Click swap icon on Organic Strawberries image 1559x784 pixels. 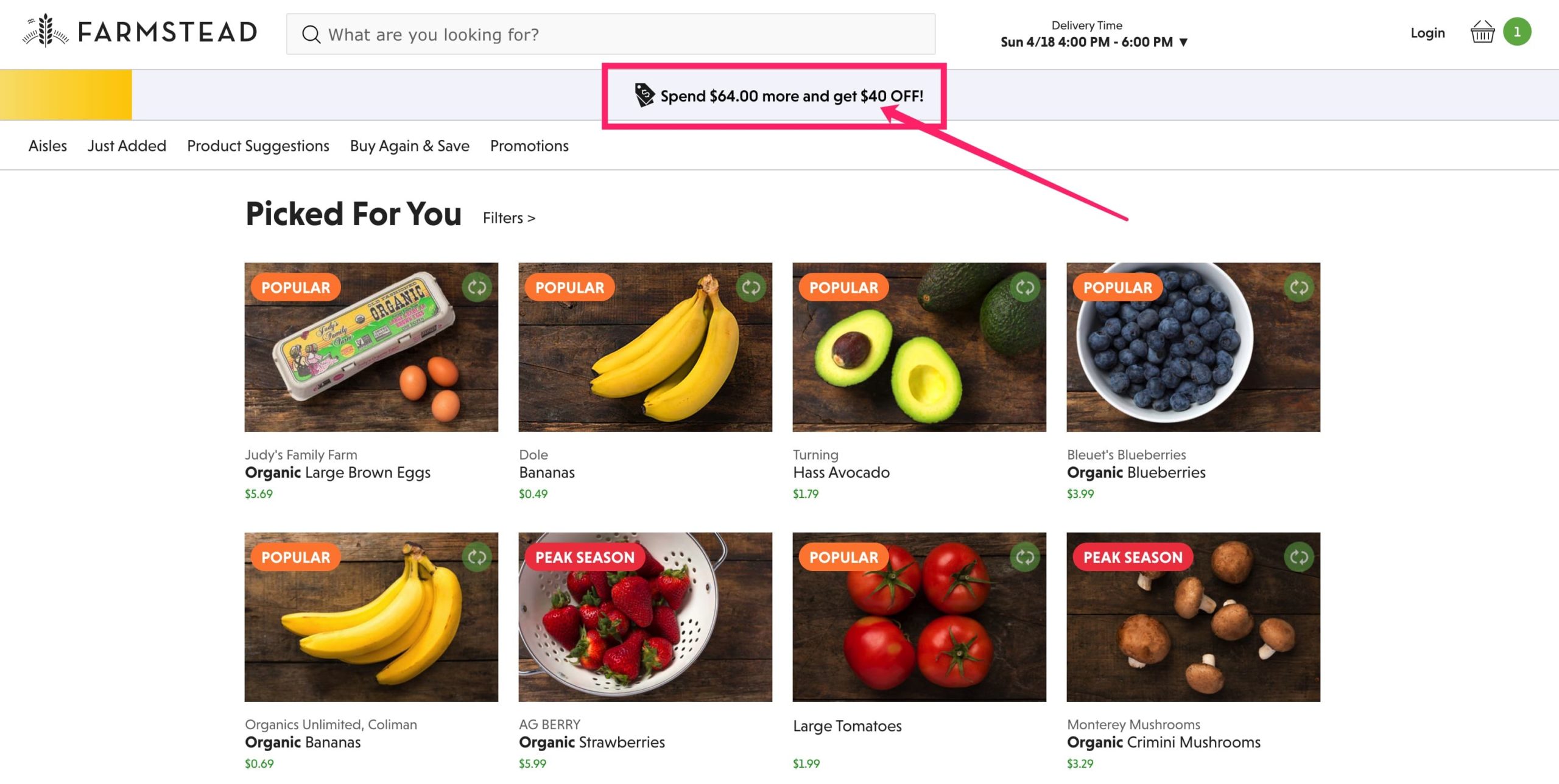pos(751,557)
